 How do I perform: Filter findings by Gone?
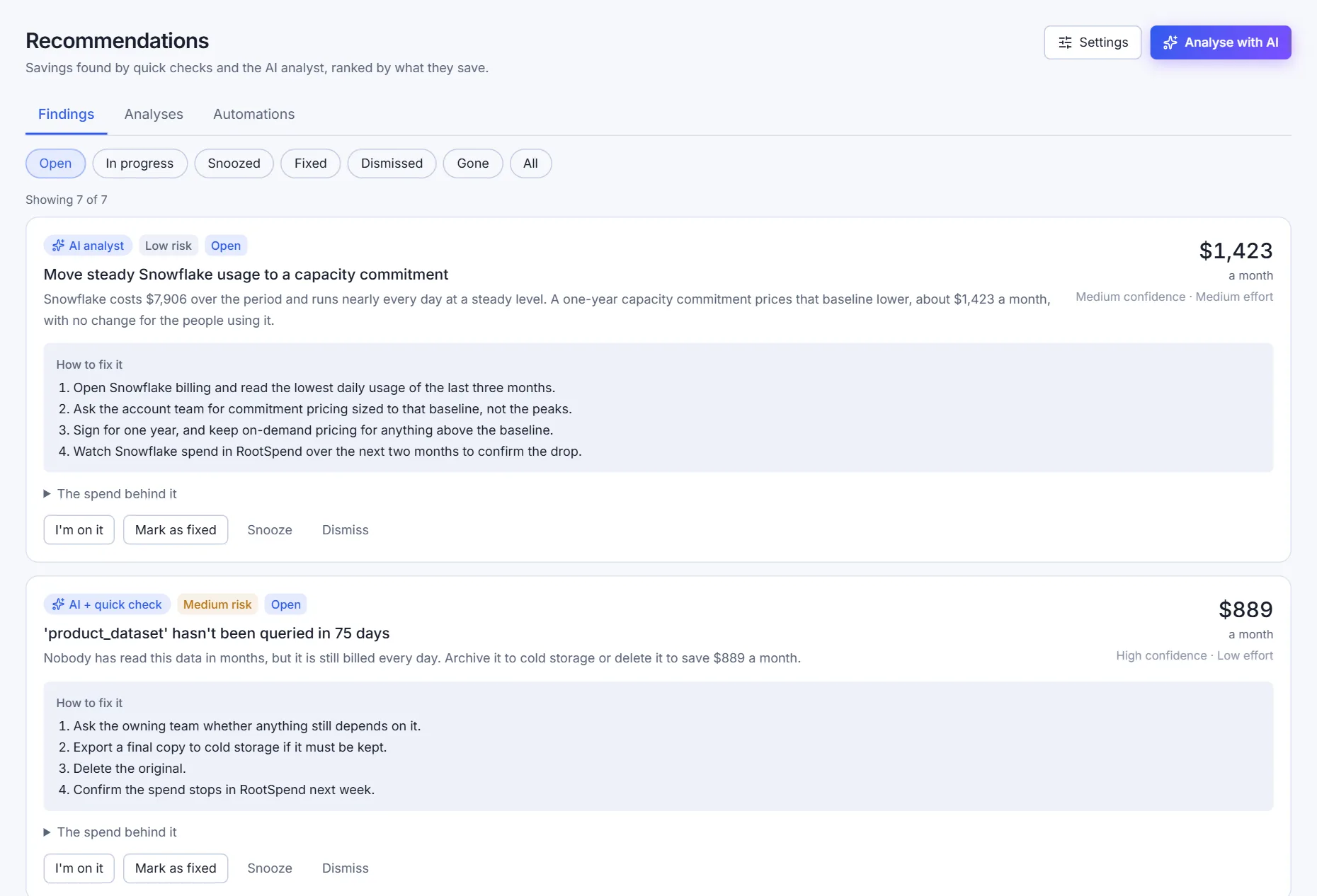[473, 163]
